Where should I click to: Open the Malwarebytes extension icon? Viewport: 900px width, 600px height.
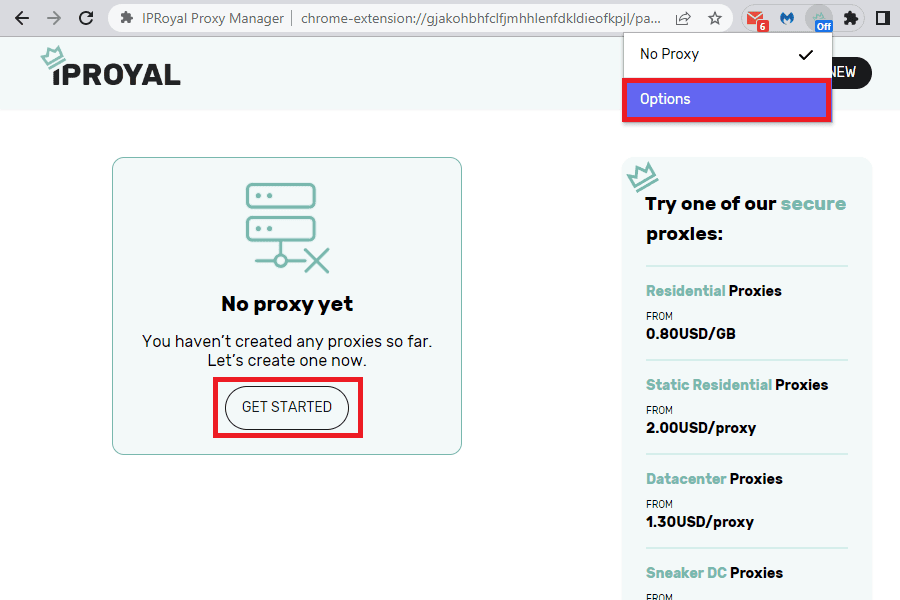(x=788, y=18)
